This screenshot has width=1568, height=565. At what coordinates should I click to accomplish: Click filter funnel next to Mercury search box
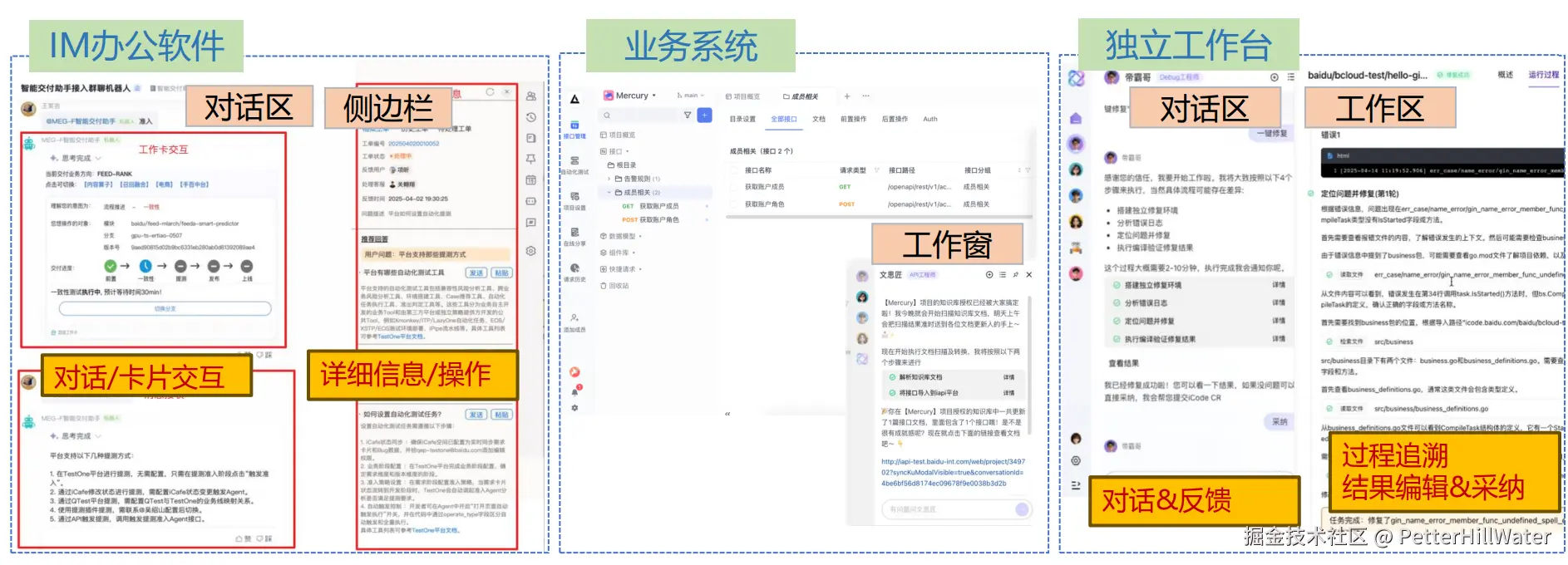coord(687,115)
